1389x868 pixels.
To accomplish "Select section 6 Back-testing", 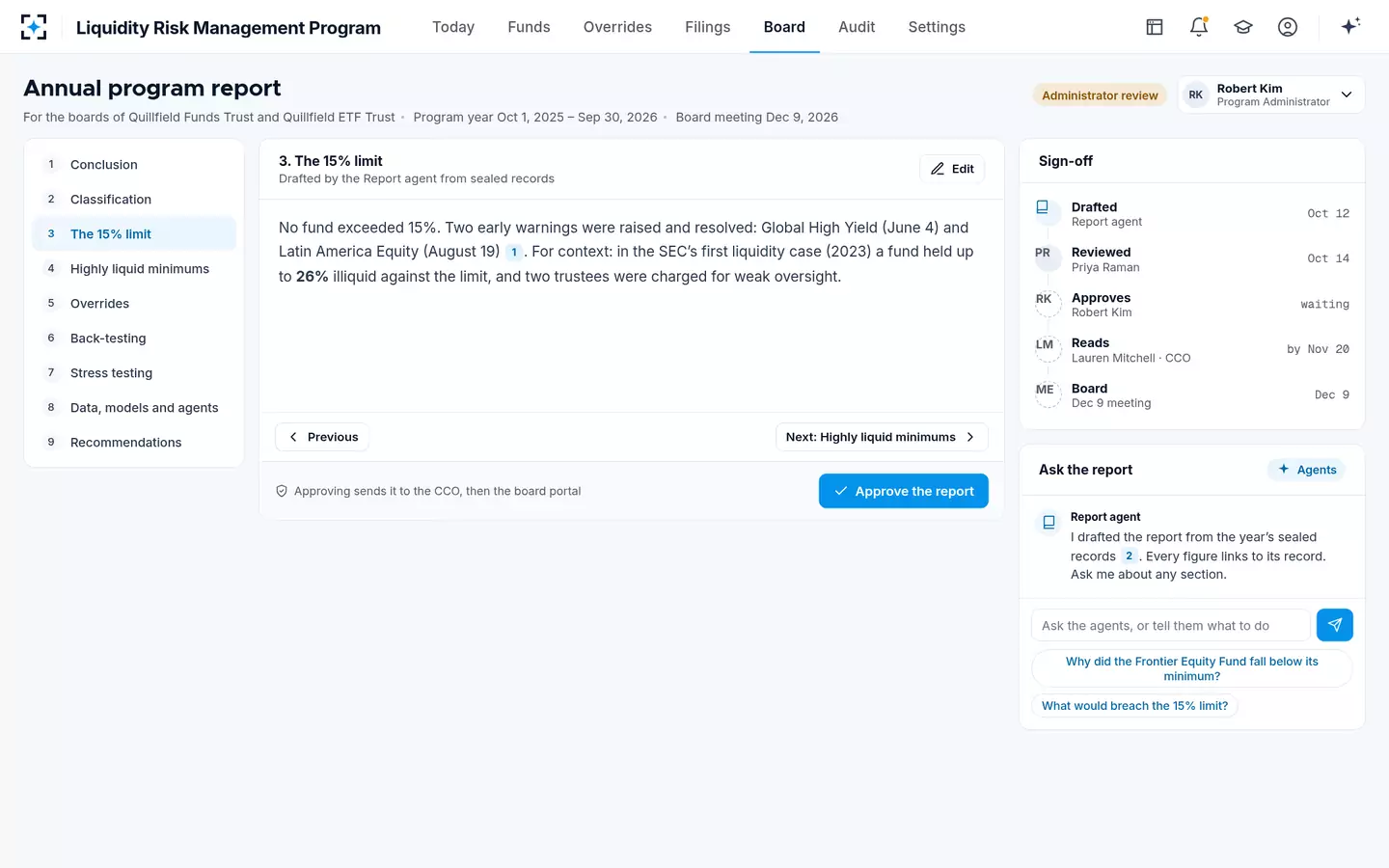I will (x=134, y=339).
